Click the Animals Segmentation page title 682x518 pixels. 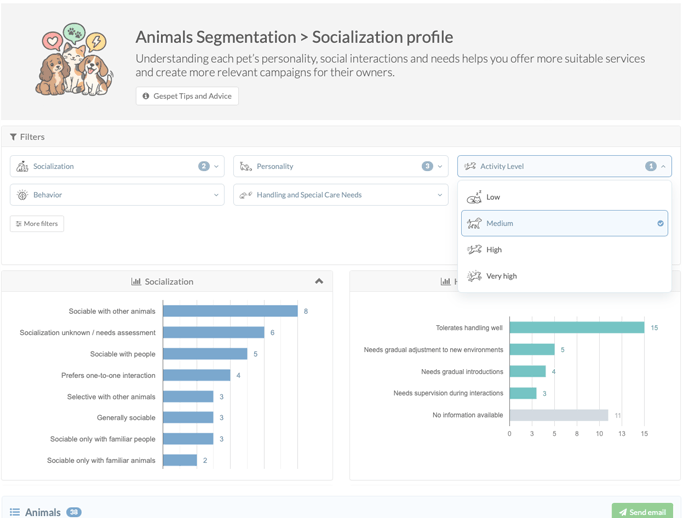[294, 37]
